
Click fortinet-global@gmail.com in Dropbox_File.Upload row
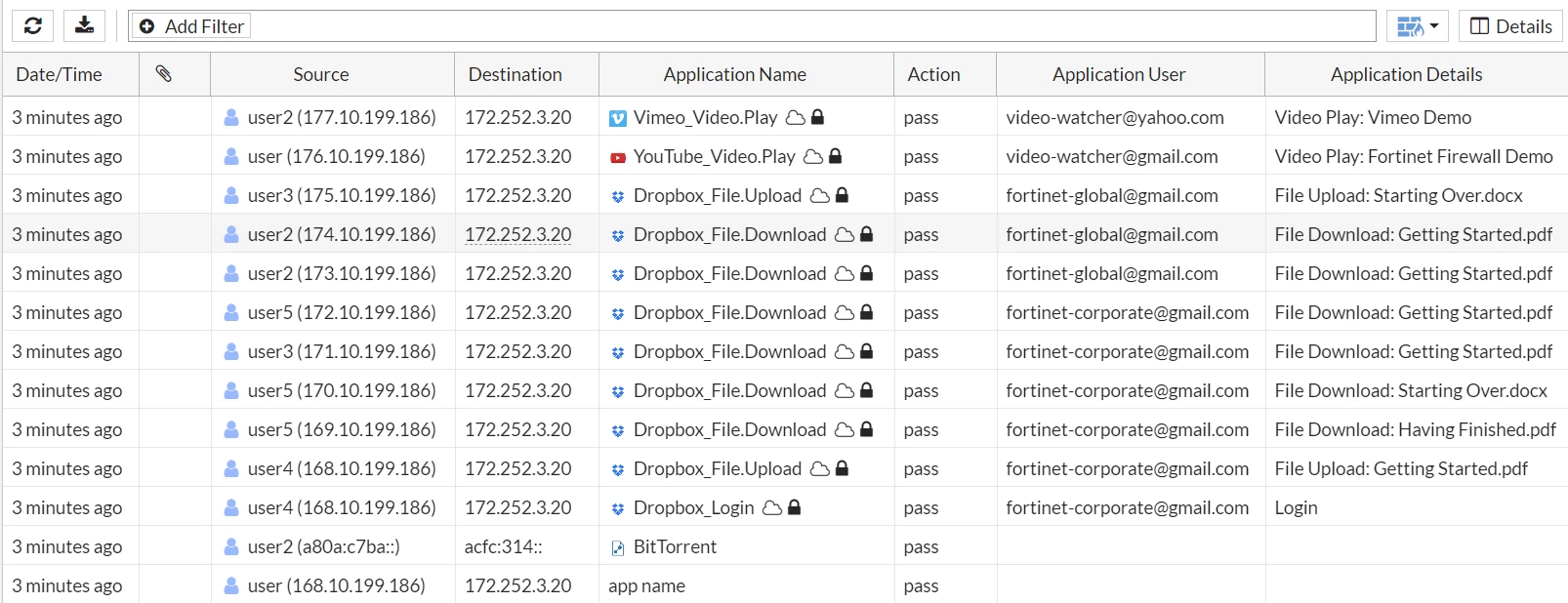[x=1112, y=195]
